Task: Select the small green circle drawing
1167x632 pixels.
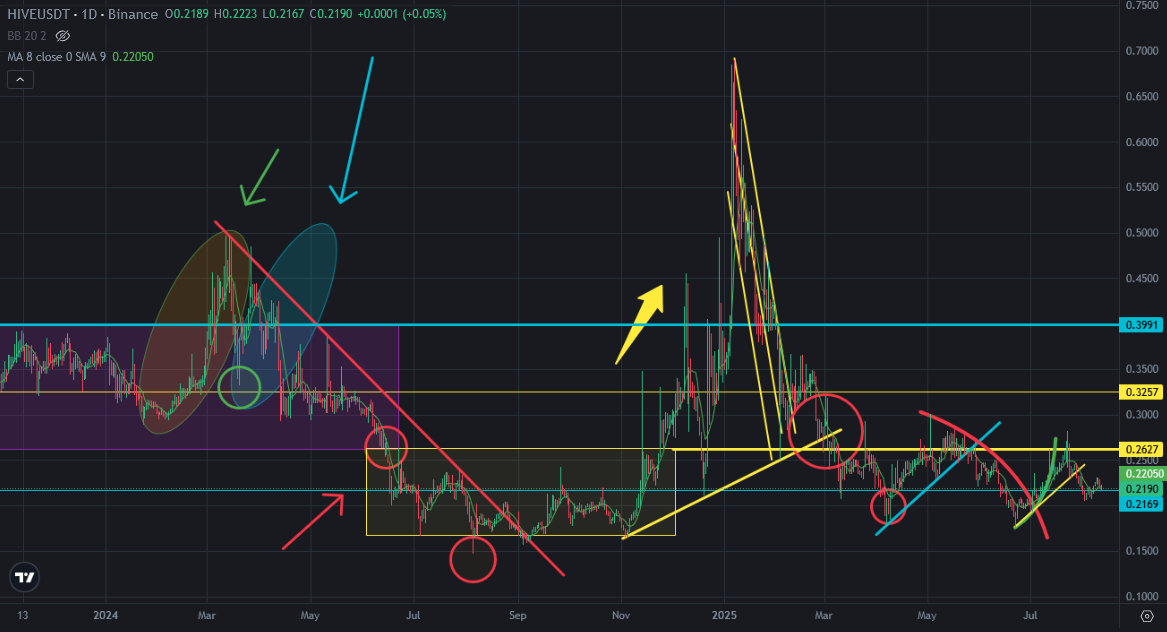Action: point(240,387)
